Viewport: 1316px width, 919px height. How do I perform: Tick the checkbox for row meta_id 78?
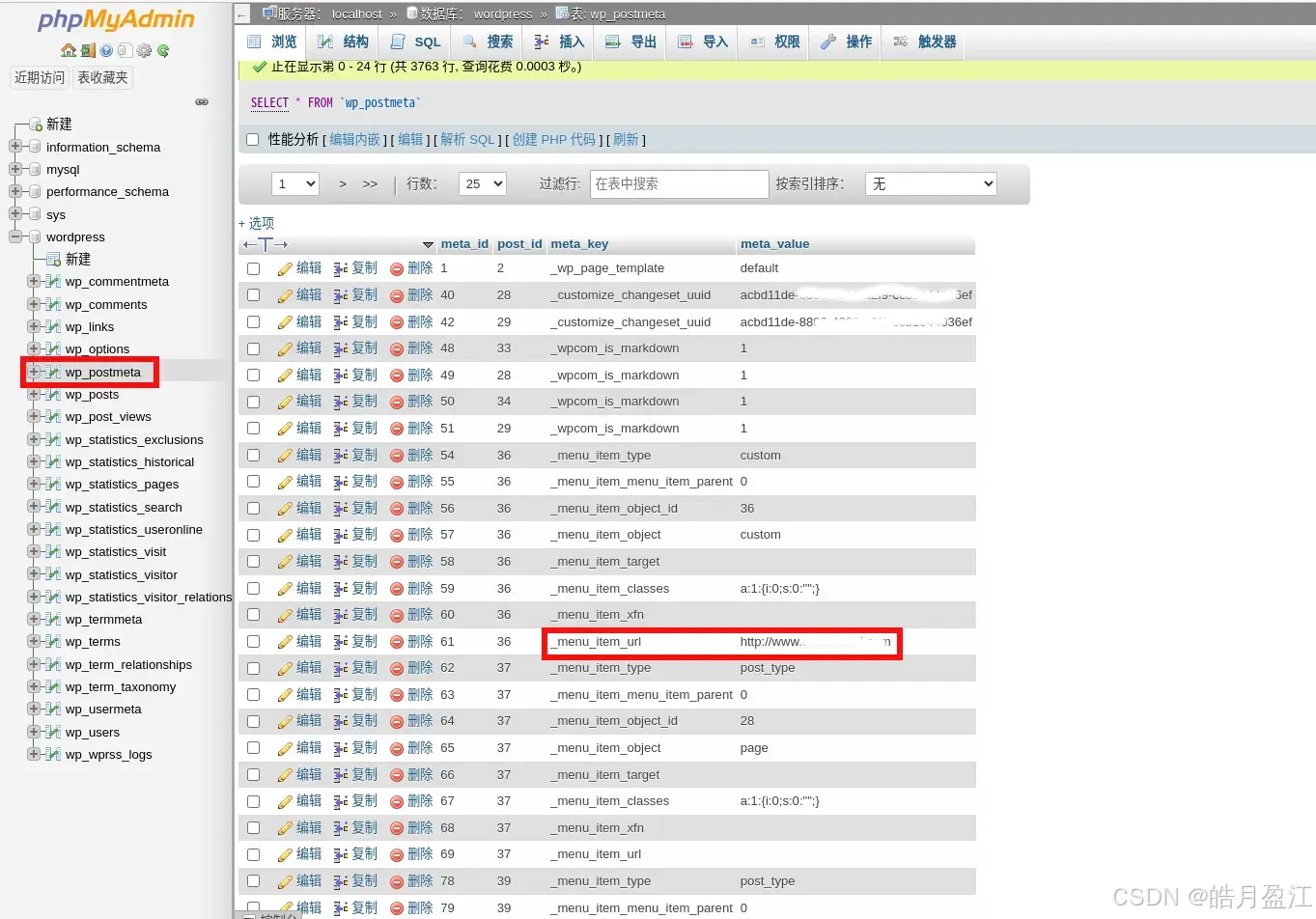pyautogui.click(x=253, y=881)
